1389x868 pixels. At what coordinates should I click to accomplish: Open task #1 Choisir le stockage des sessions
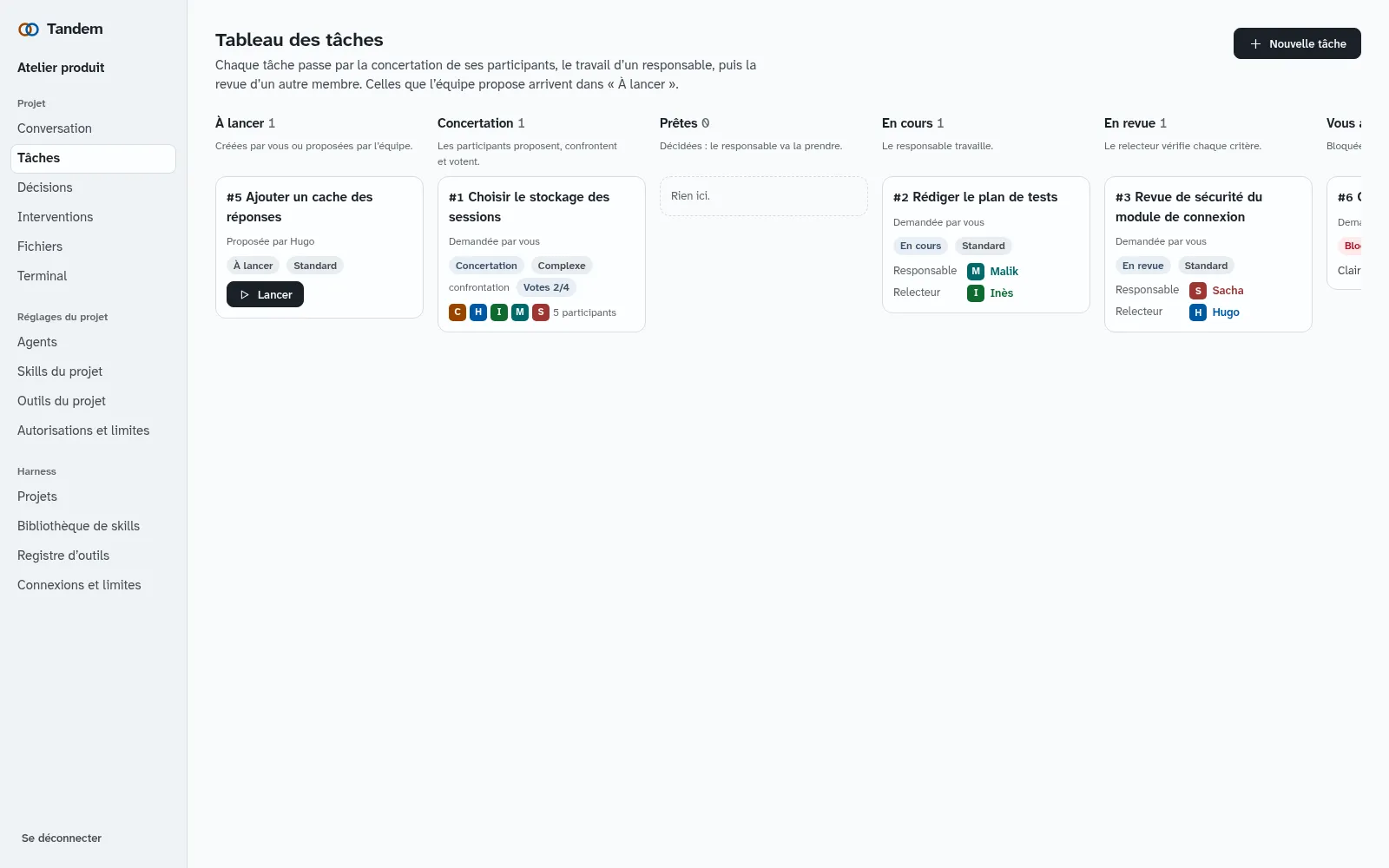529,207
